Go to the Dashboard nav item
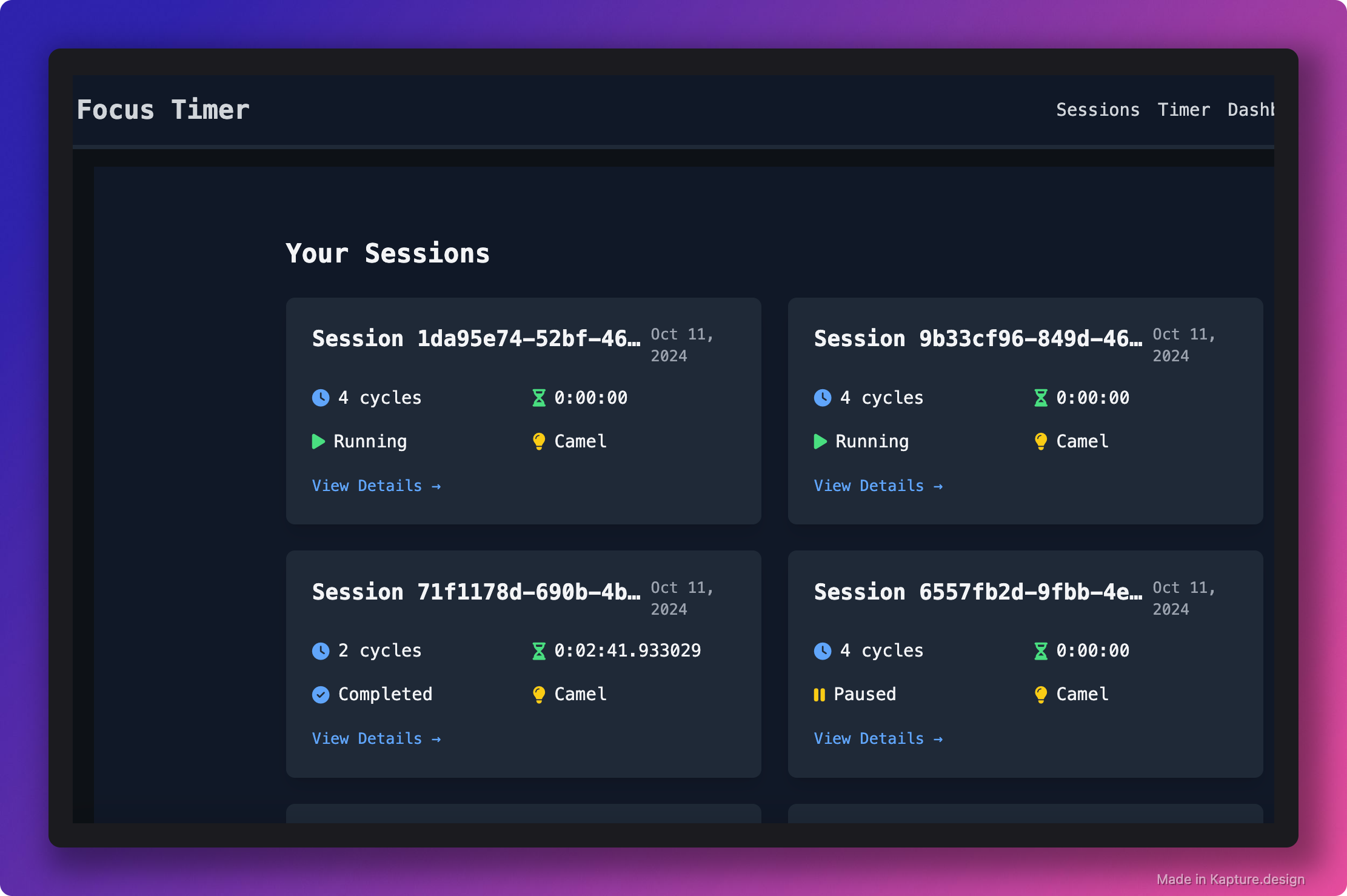This screenshot has height=896, width=1347. (x=1251, y=110)
